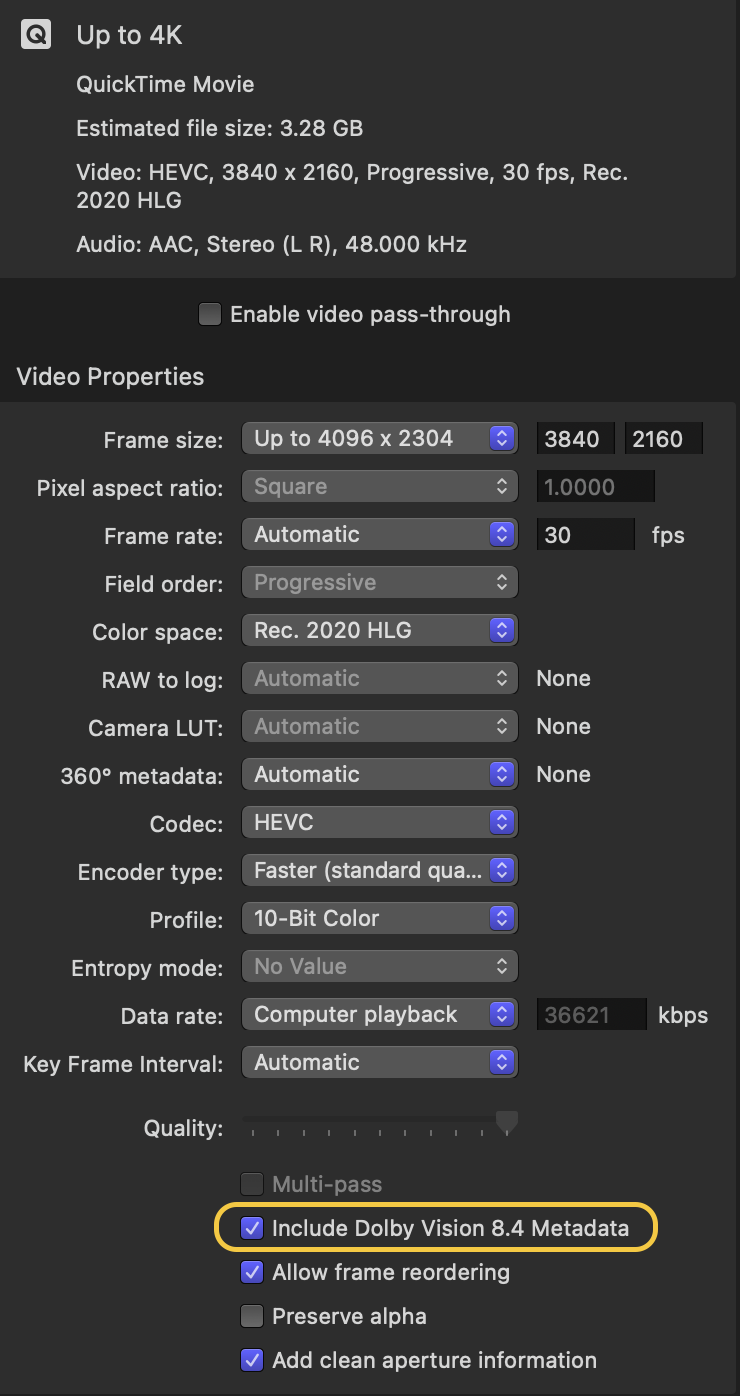Change the Color space dropdown

pos(380,630)
